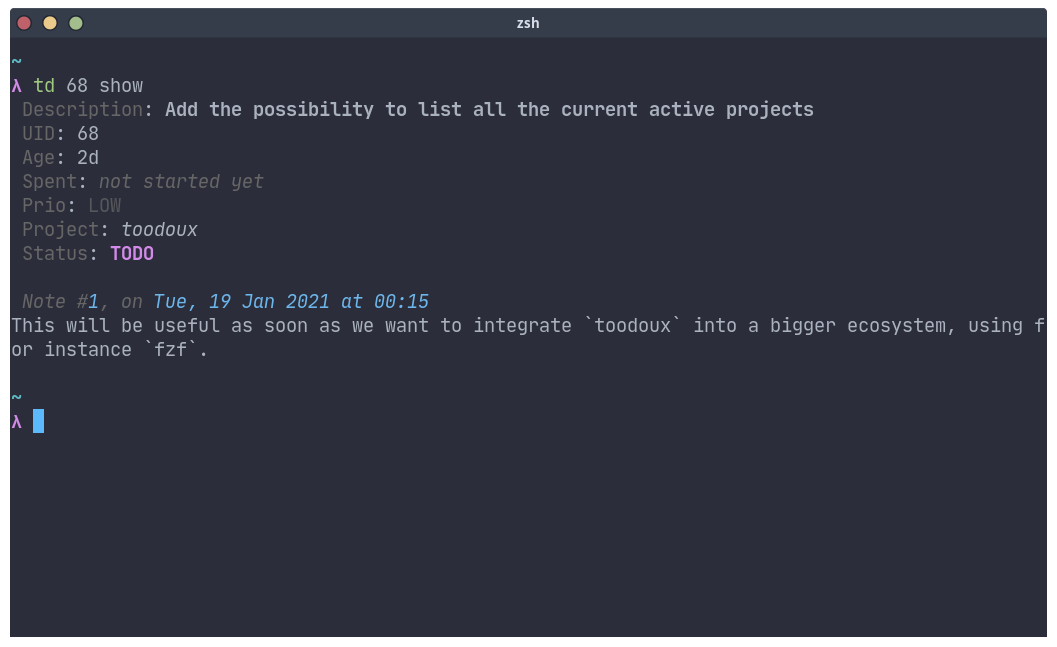1057x647 pixels.
Task: Click the not started yet text
Action: click(181, 182)
